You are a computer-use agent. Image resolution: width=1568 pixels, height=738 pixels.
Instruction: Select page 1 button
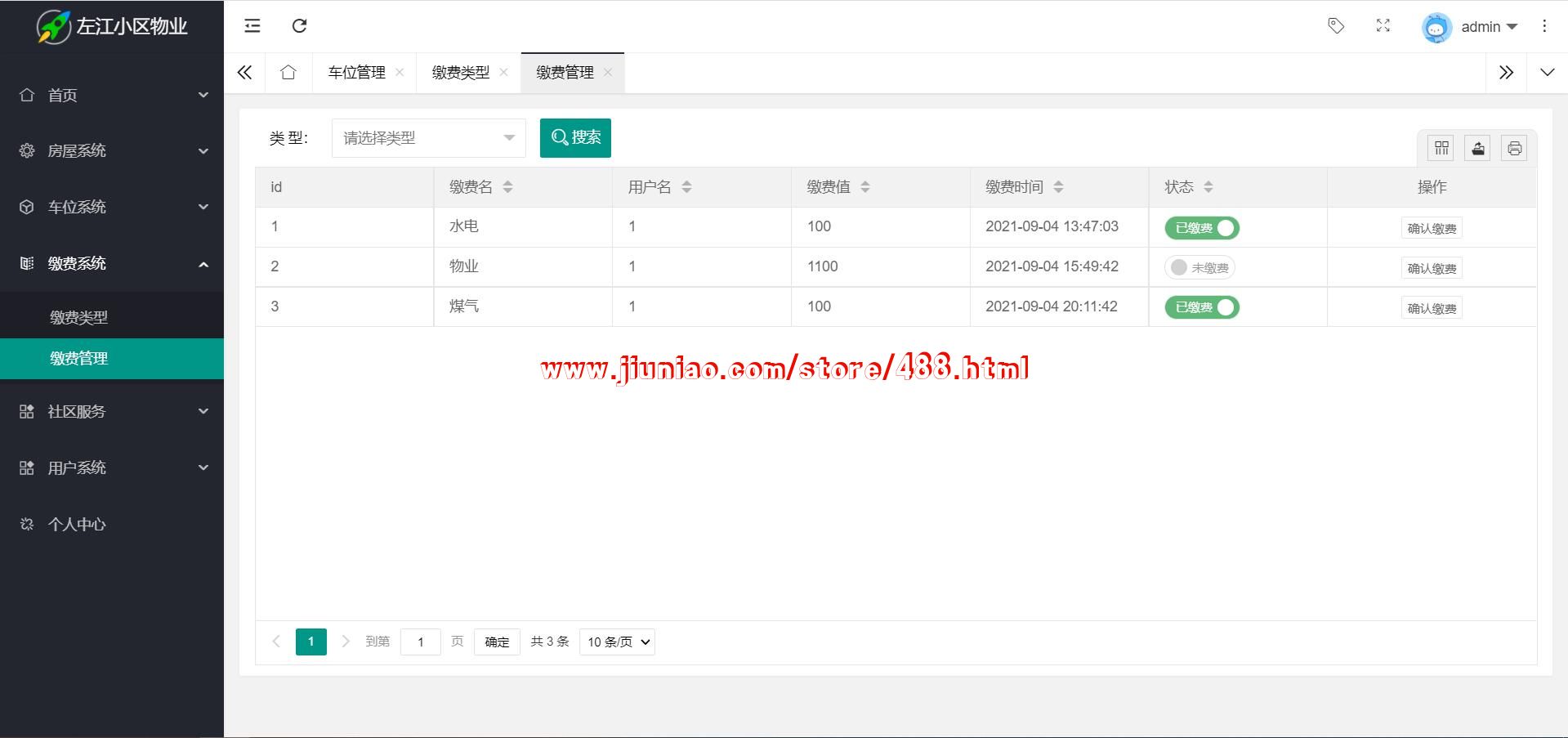[x=311, y=642]
